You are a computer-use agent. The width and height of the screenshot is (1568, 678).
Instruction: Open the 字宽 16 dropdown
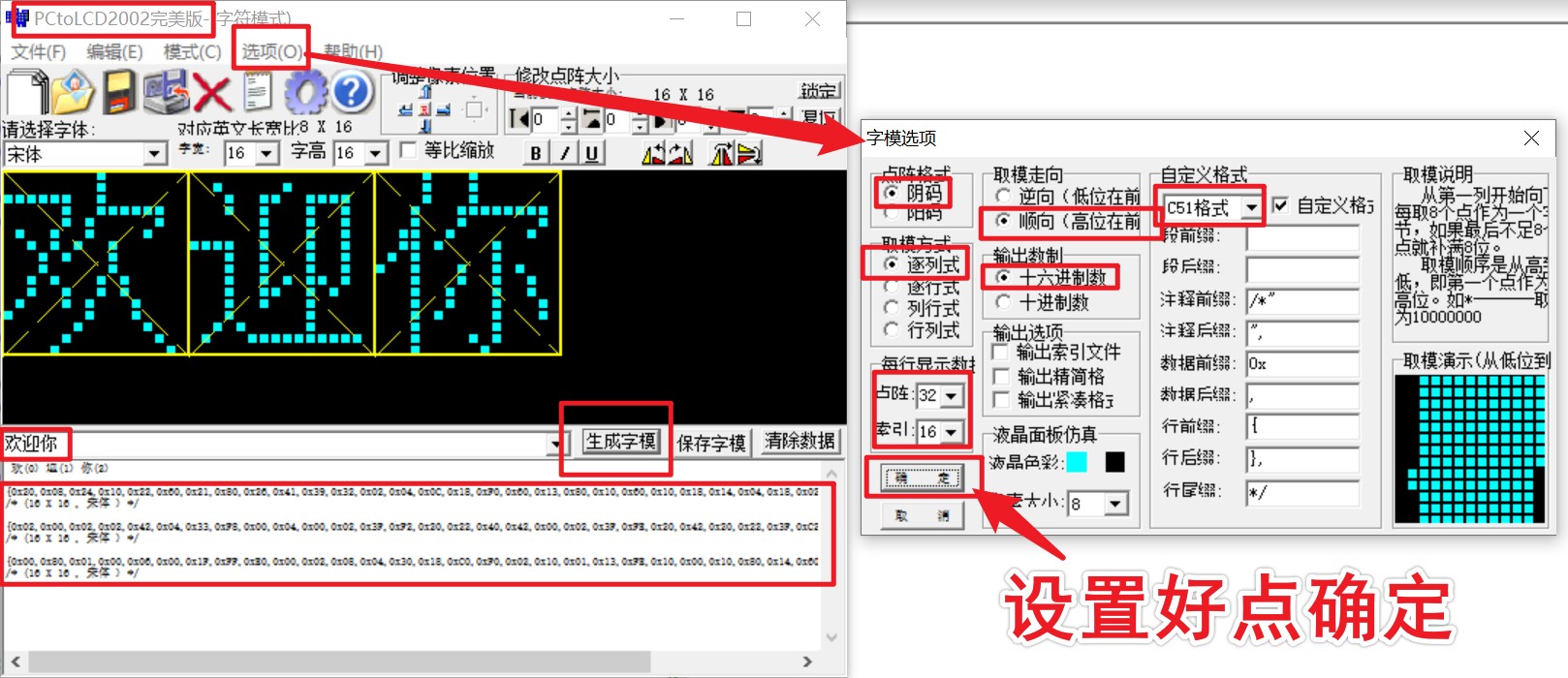pyautogui.click(x=268, y=153)
